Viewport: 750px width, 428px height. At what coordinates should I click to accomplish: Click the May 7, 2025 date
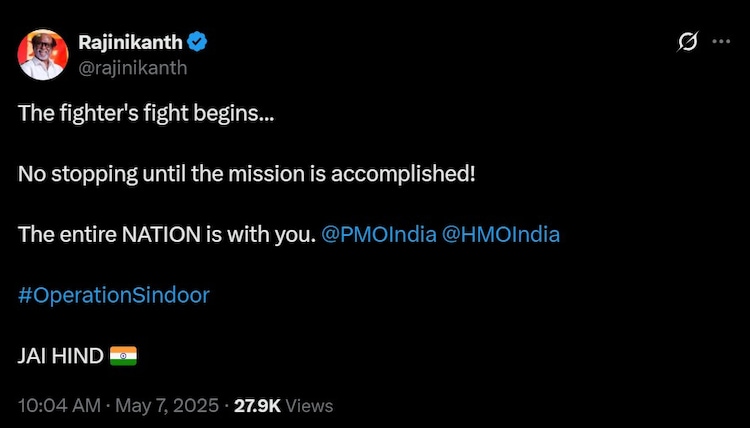[167, 406]
